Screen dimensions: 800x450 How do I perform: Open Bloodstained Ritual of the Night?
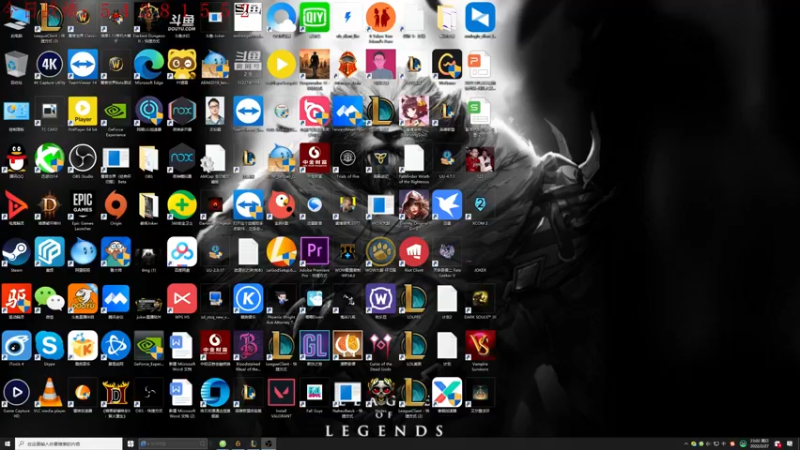click(248, 346)
